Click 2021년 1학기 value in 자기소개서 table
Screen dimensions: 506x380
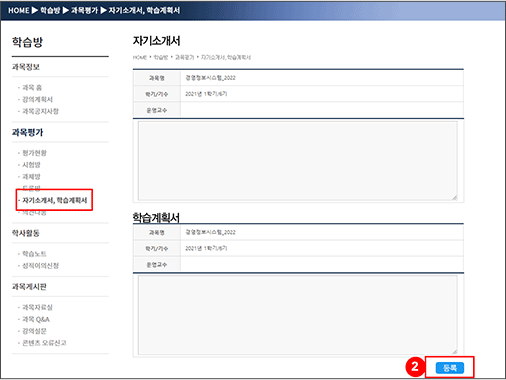coord(206,94)
